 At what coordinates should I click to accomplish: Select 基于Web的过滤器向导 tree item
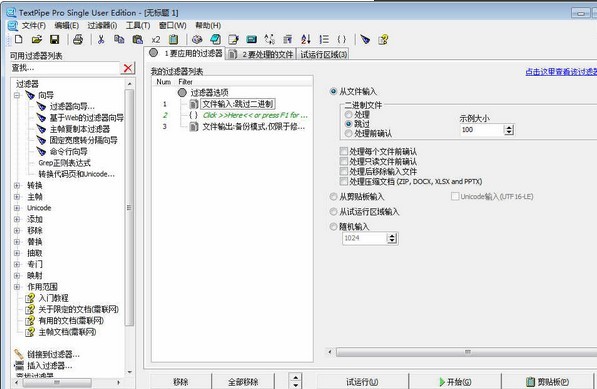point(86,118)
